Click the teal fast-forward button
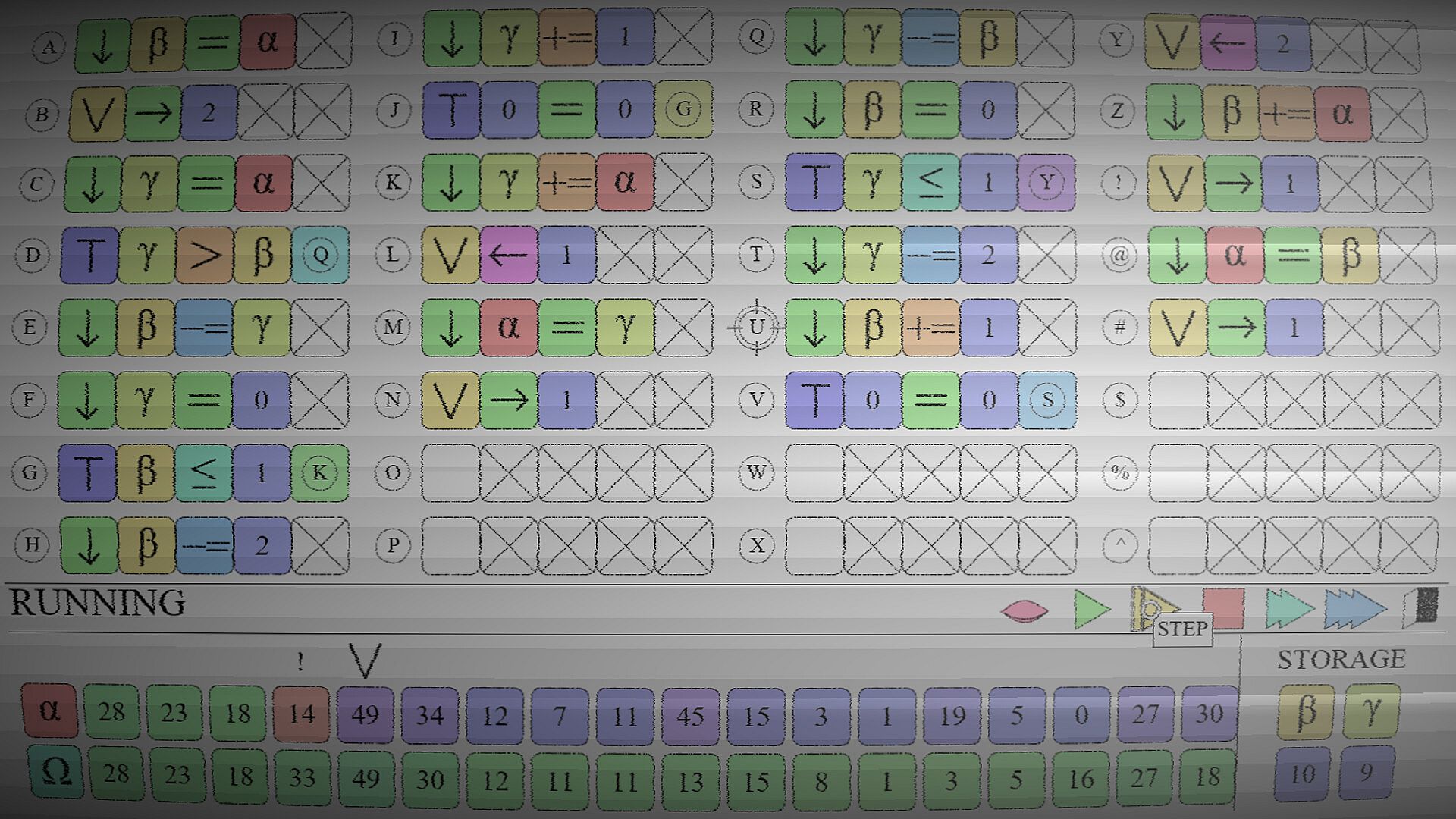The height and width of the screenshot is (819, 1456). point(1288,610)
